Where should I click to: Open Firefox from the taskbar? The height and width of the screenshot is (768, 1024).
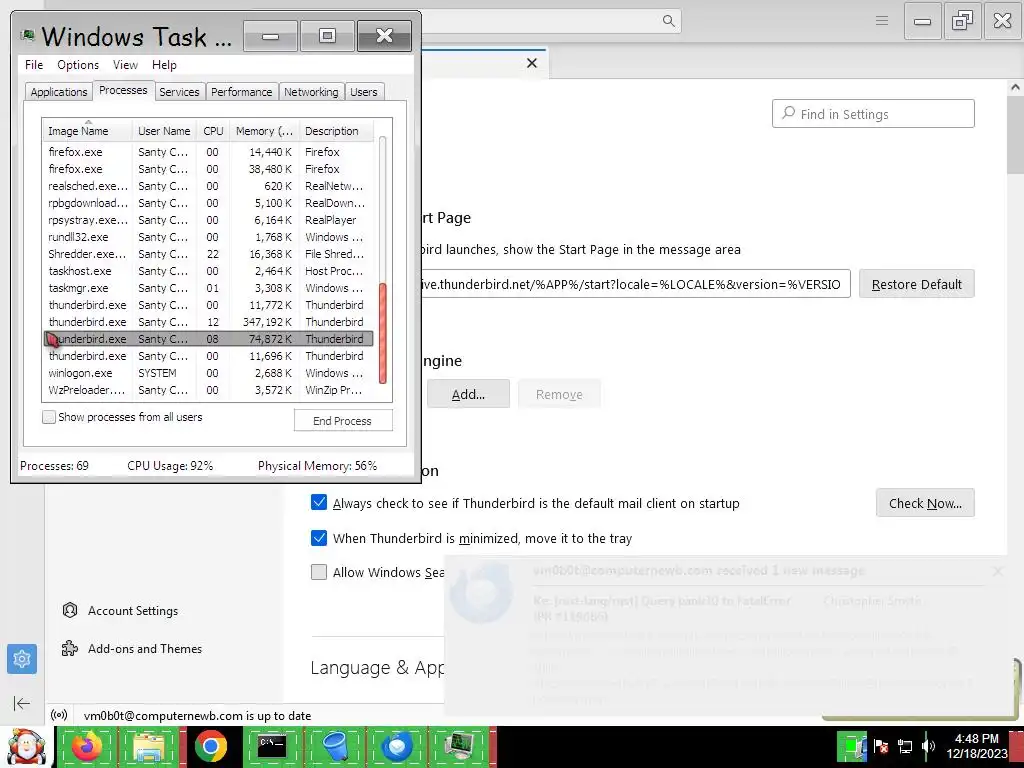point(88,746)
